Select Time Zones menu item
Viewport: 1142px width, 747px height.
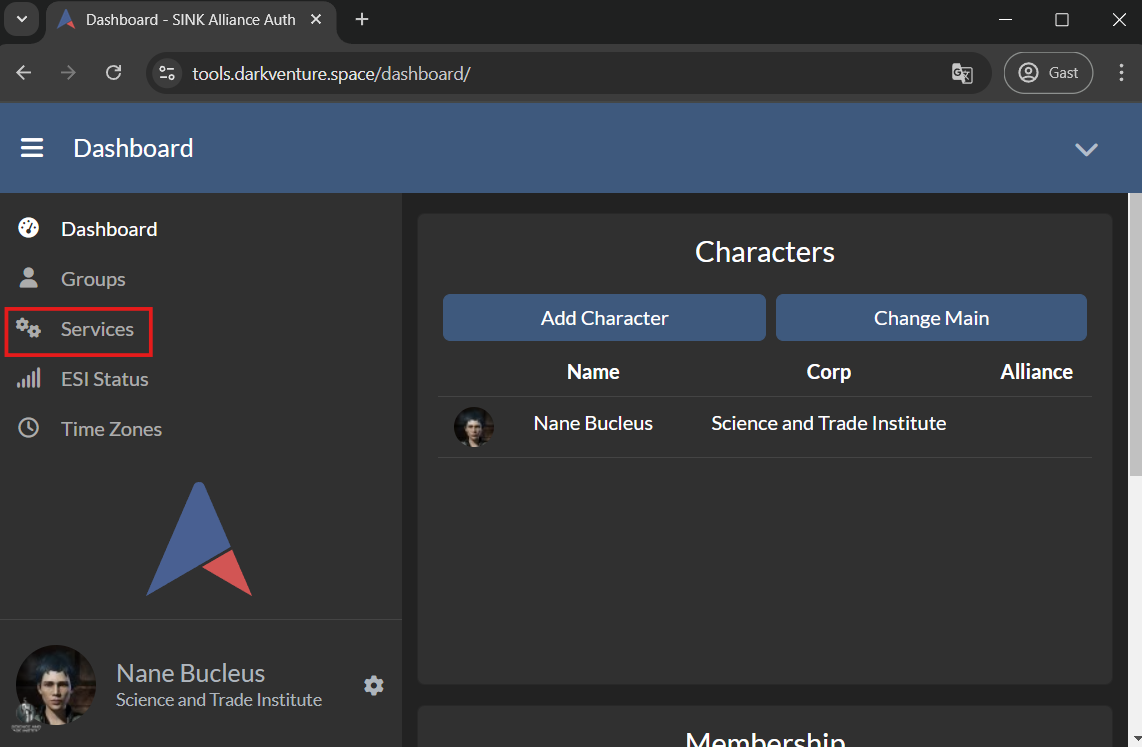click(x=111, y=429)
